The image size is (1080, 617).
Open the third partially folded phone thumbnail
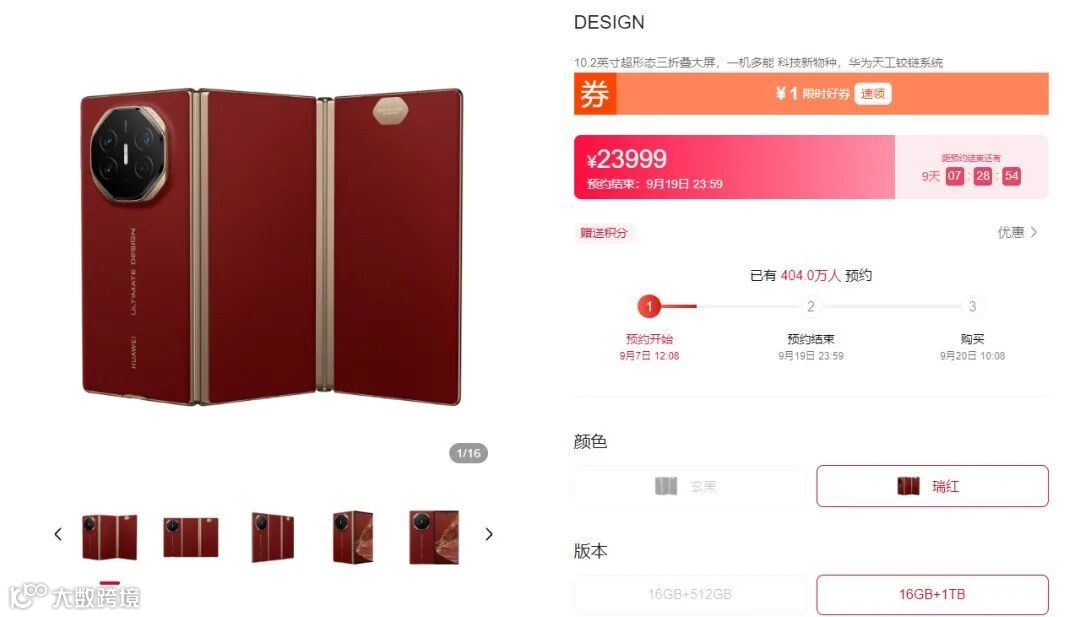(x=273, y=537)
